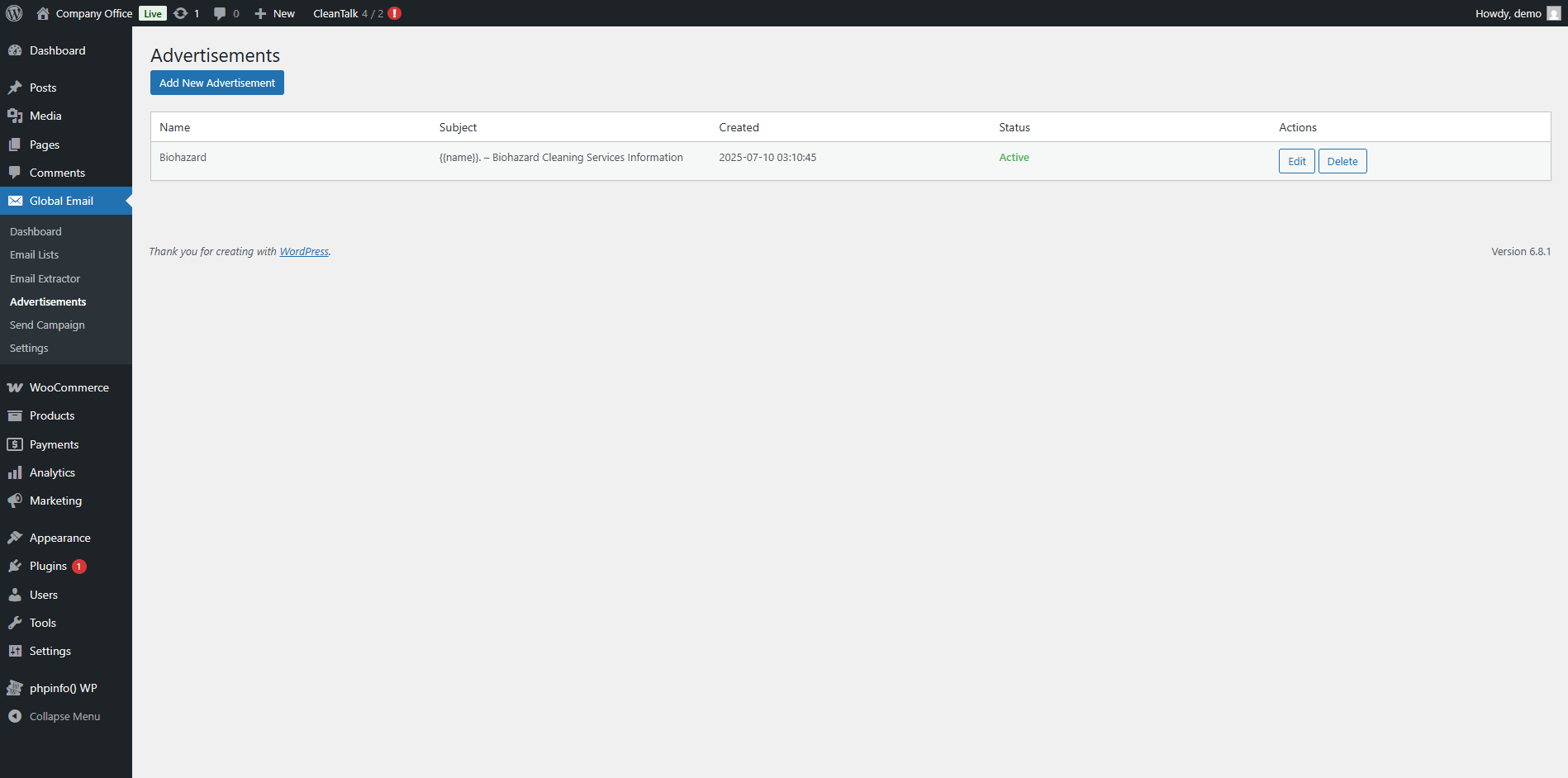This screenshot has height=778, width=1568.
Task: Open the Company Office site menu
Action: click(x=93, y=13)
